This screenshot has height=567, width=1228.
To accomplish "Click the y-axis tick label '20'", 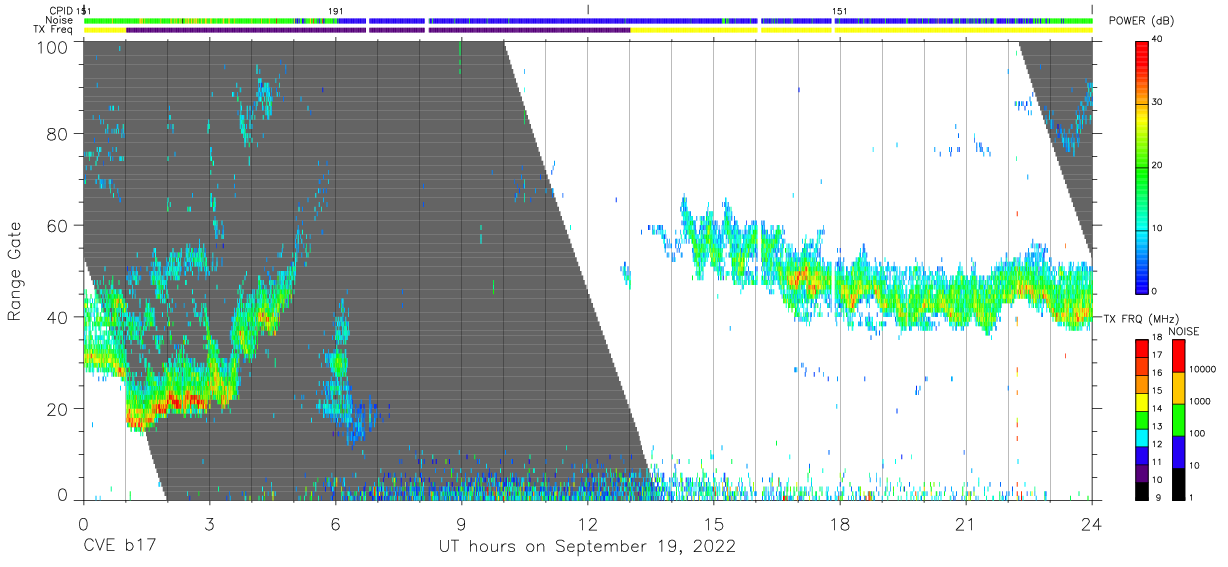I will point(59,409).
